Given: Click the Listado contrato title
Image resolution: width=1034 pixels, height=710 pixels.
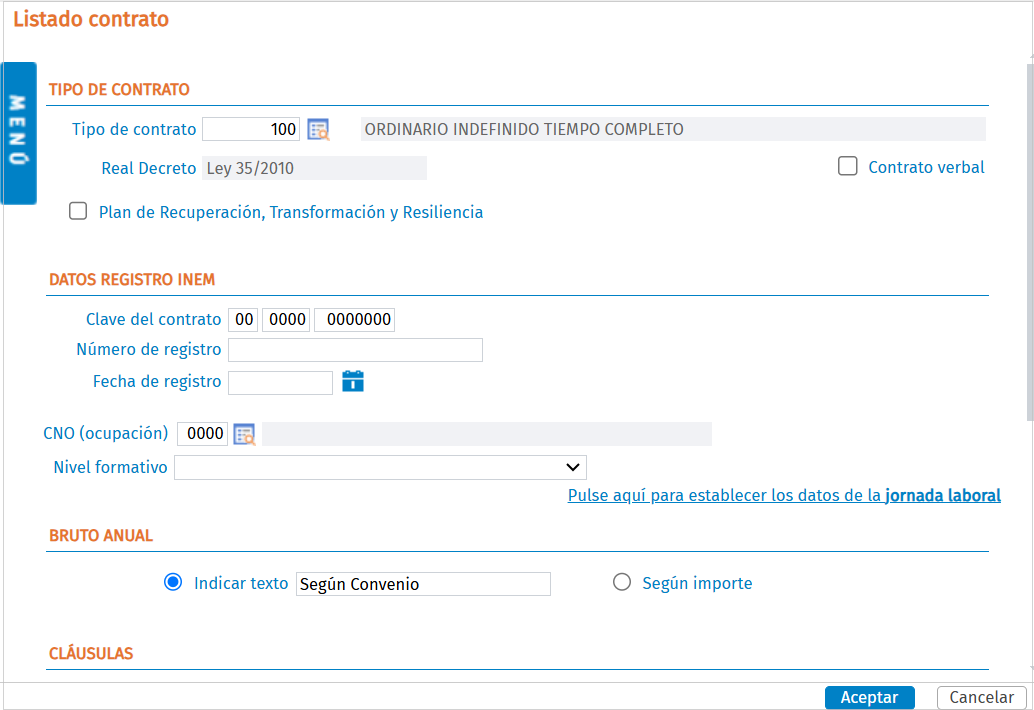Looking at the screenshot, I should pos(91,19).
